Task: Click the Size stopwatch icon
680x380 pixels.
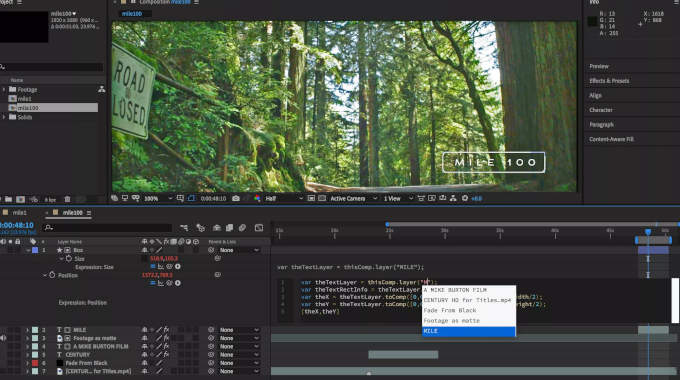Action: [x=69, y=259]
